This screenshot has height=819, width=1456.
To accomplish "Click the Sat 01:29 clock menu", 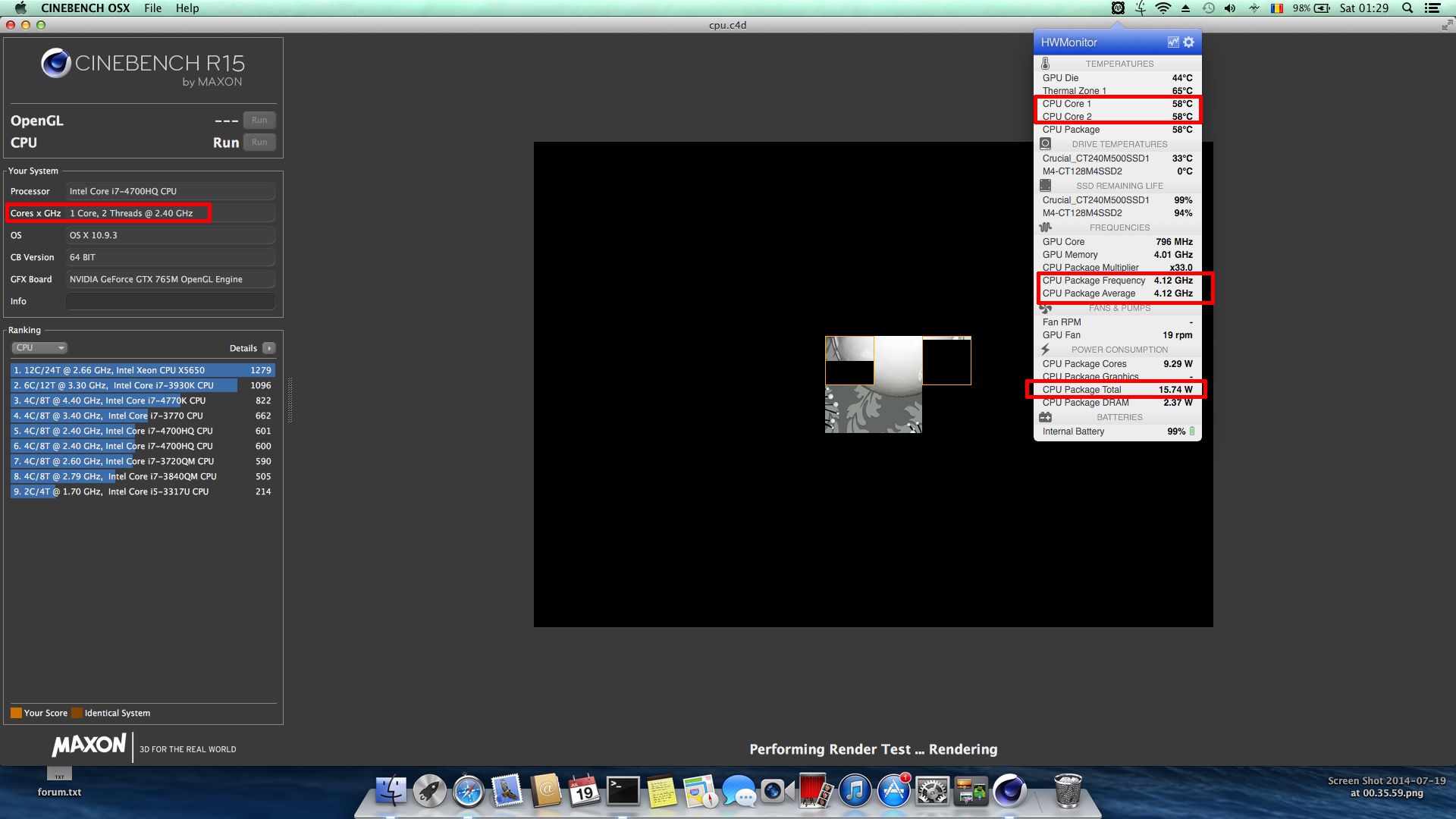I will (x=1363, y=8).
